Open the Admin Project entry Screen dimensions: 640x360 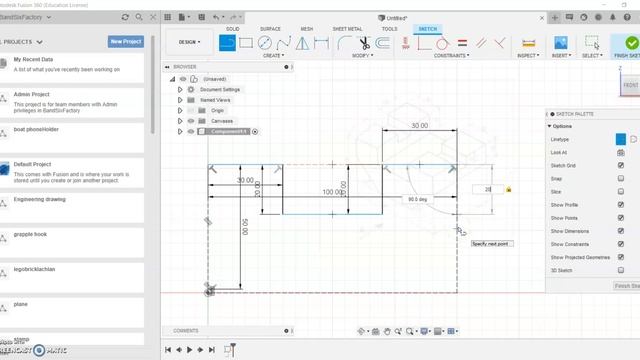pyautogui.click(x=72, y=102)
